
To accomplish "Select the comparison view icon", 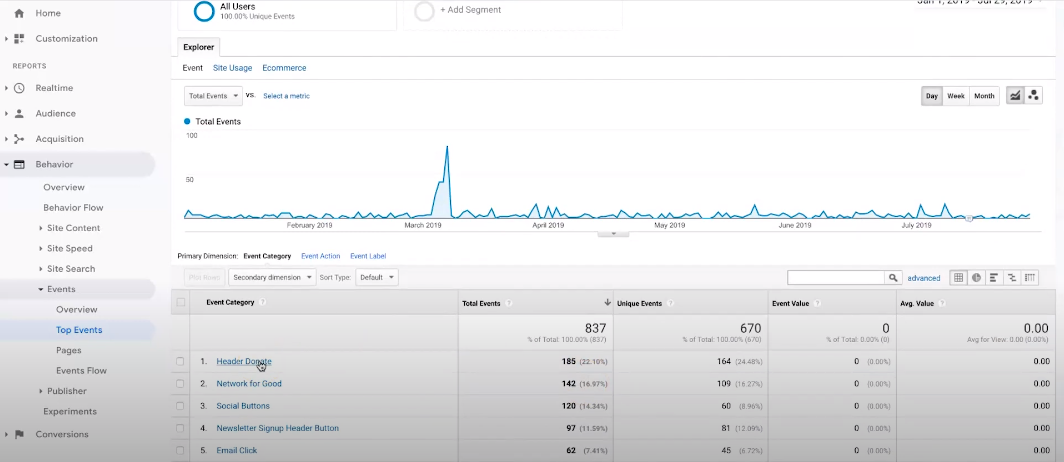I will [1012, 277].
